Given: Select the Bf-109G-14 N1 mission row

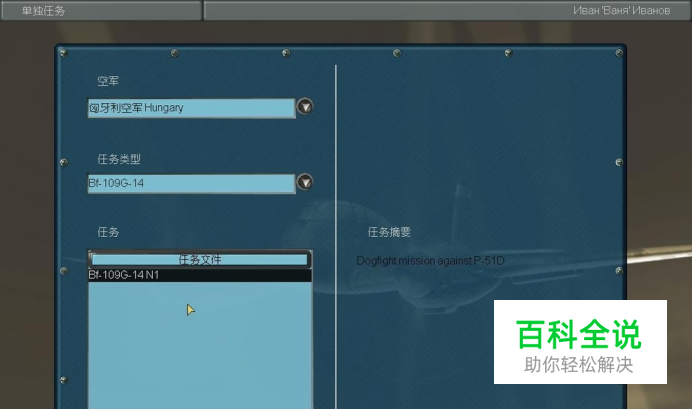Looking at the screenshot, I should [200, 275].
